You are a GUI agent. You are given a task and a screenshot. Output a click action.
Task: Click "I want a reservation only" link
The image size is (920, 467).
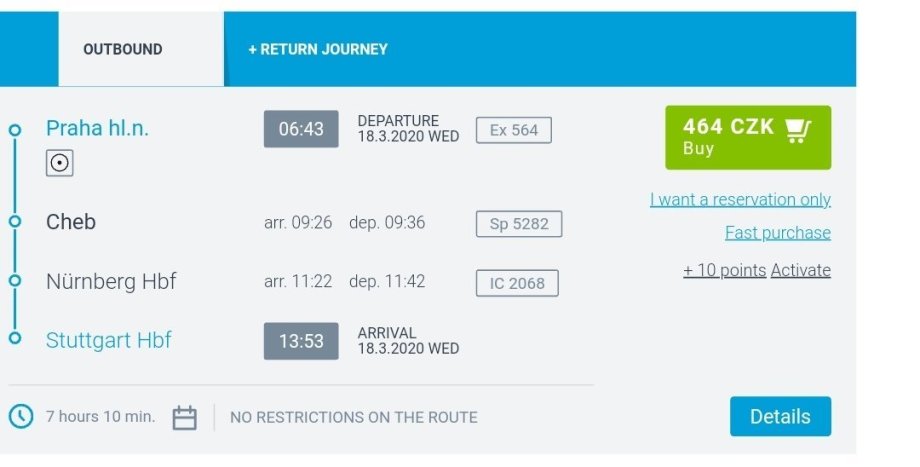[740, 200]
